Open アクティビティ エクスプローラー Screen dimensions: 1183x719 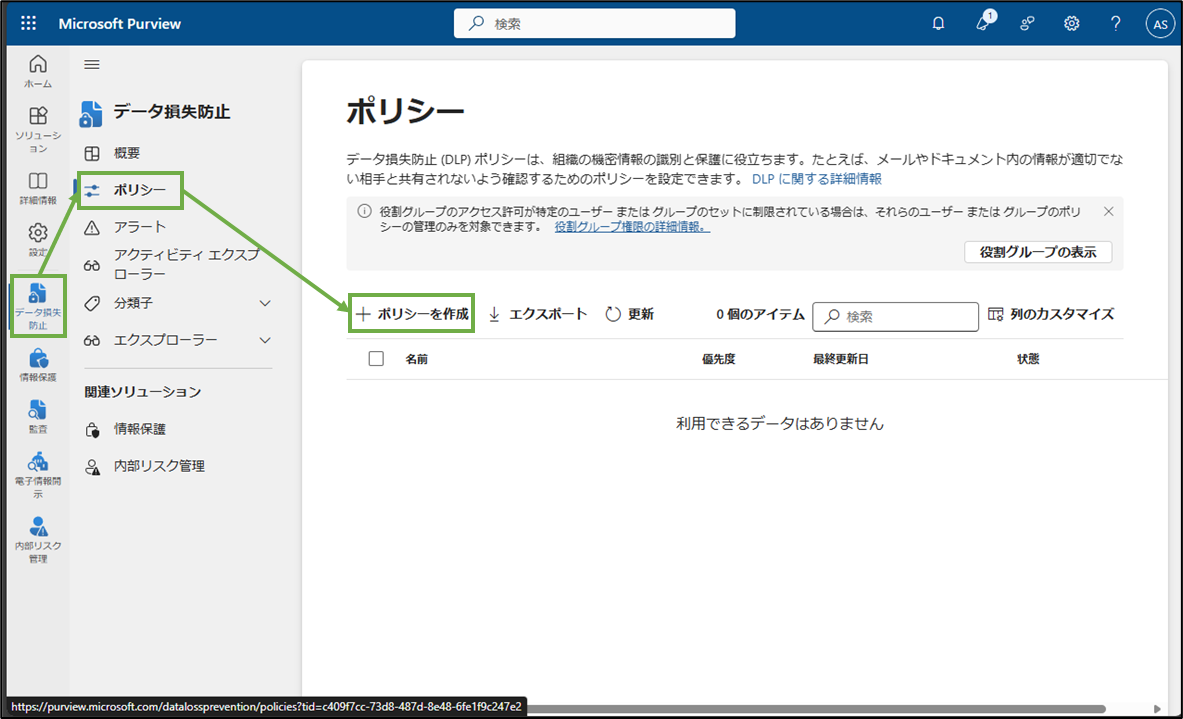pos(160,262)
